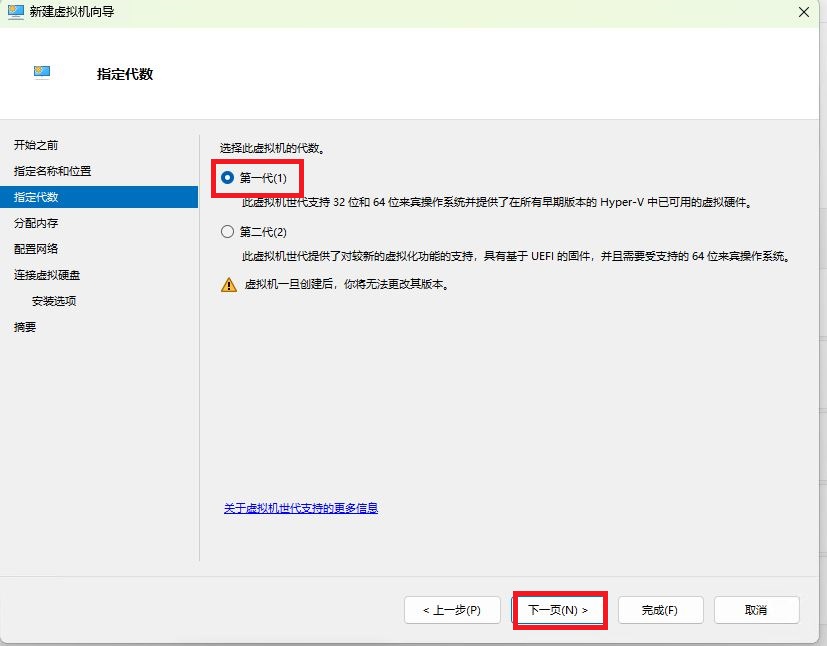Click second-generation description mentioning UEFI 的固件
The height and width of the screenshot is (646, 827).
click(x=517, y=256)
